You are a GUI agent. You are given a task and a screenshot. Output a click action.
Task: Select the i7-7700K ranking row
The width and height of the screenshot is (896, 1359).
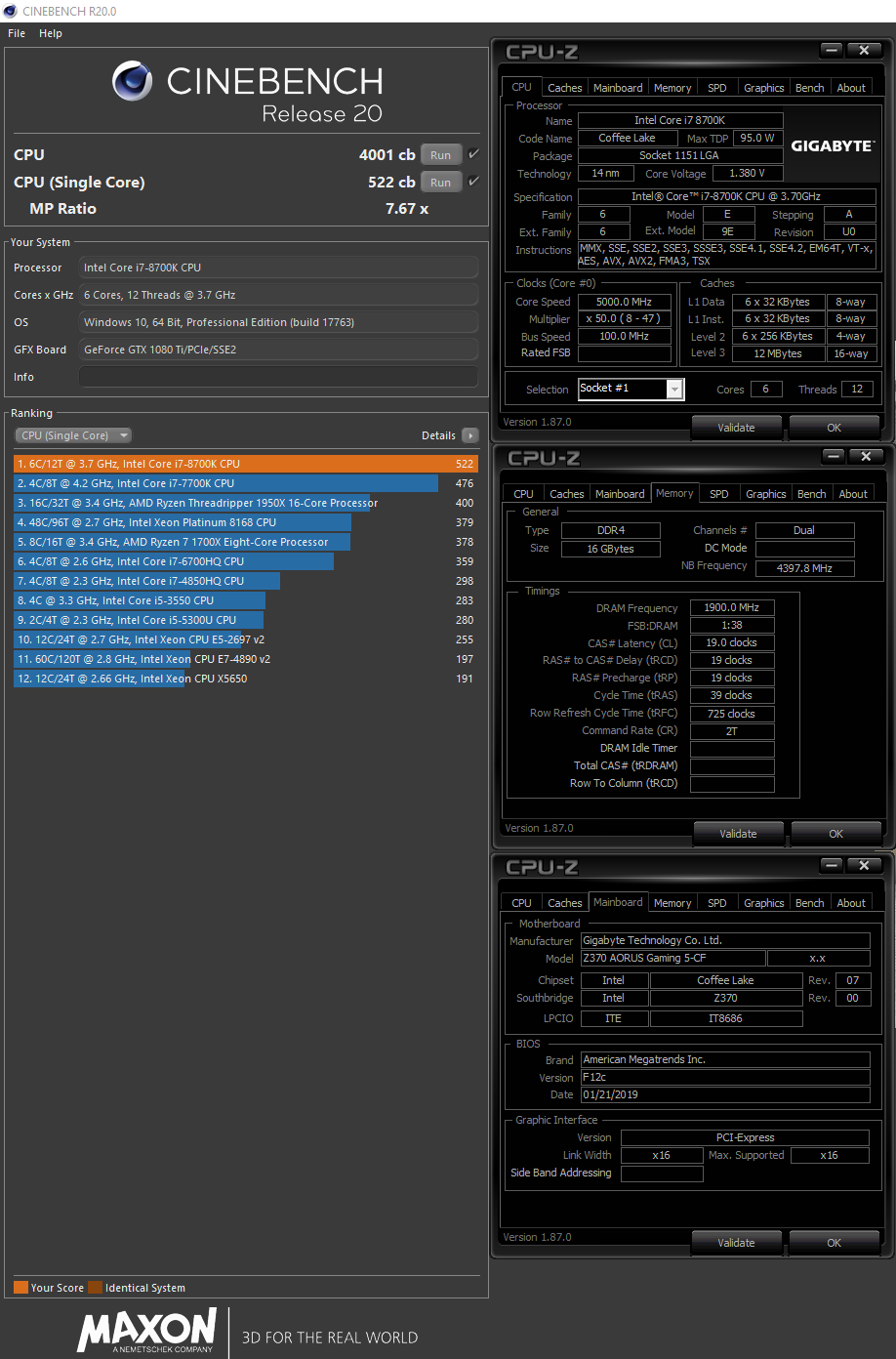click(x=246, y=483)
